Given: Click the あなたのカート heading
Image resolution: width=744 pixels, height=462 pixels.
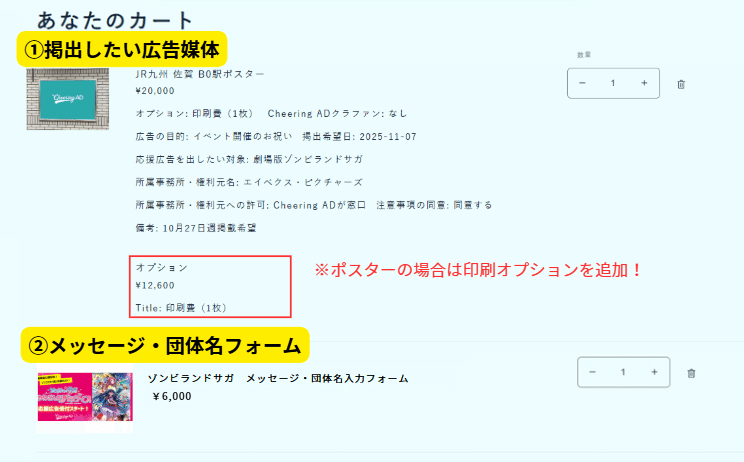Looking at the screenshot, I should click(x=115, y=20).
